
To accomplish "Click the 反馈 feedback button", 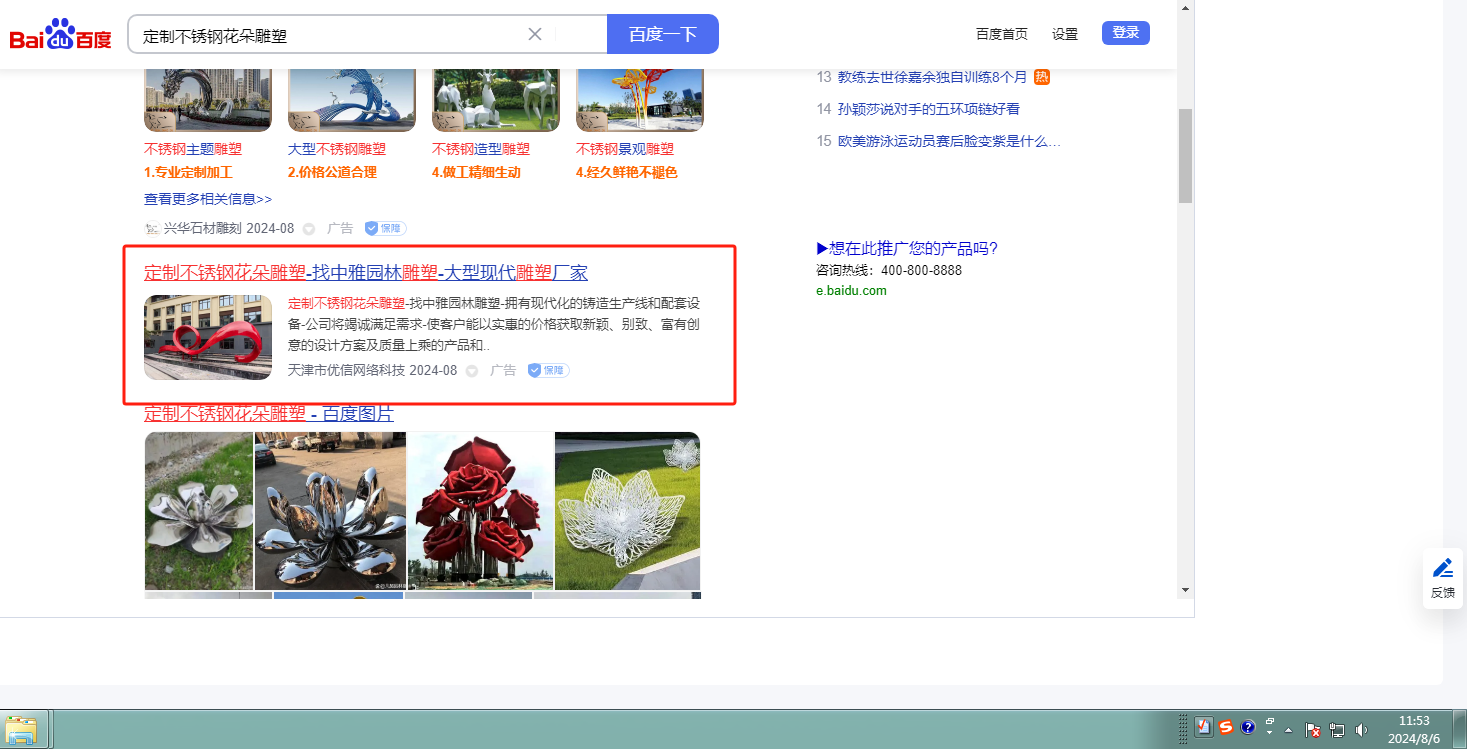I will tap(1443, 578).
